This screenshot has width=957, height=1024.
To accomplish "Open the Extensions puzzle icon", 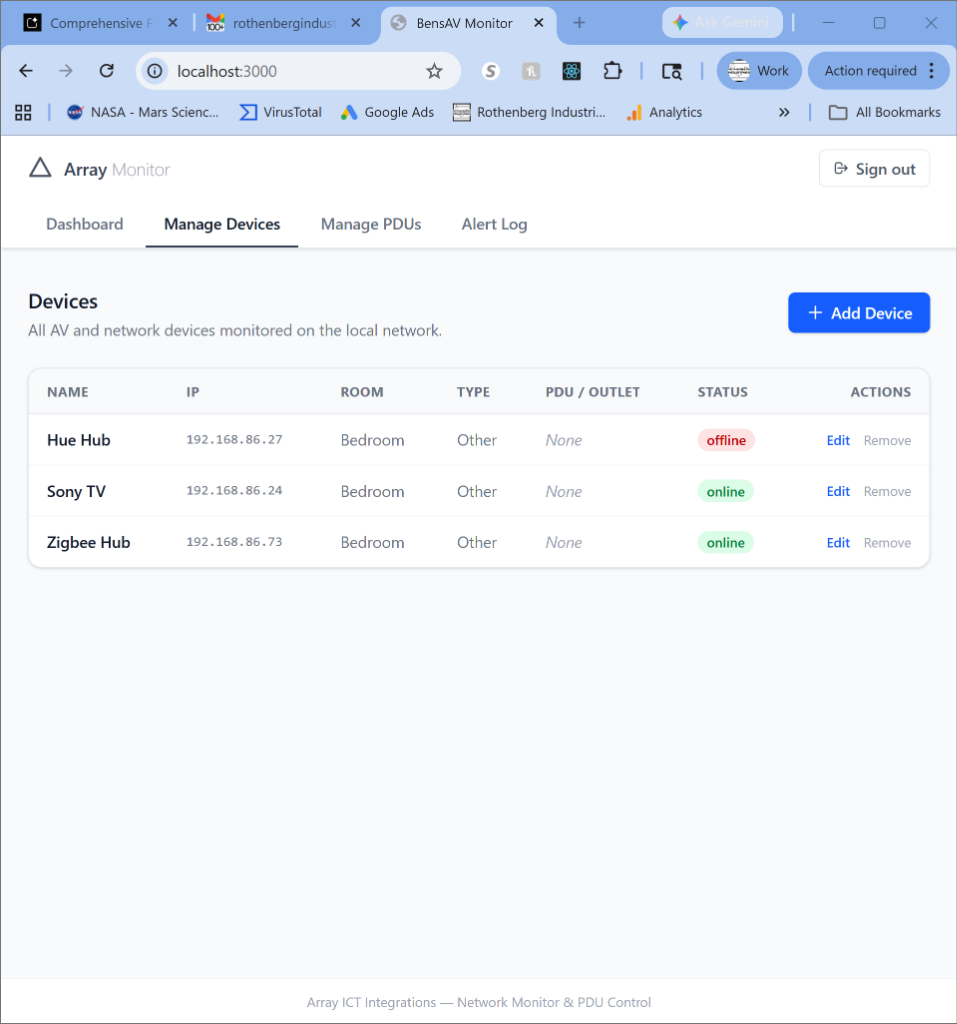I will tap(612, 71).
